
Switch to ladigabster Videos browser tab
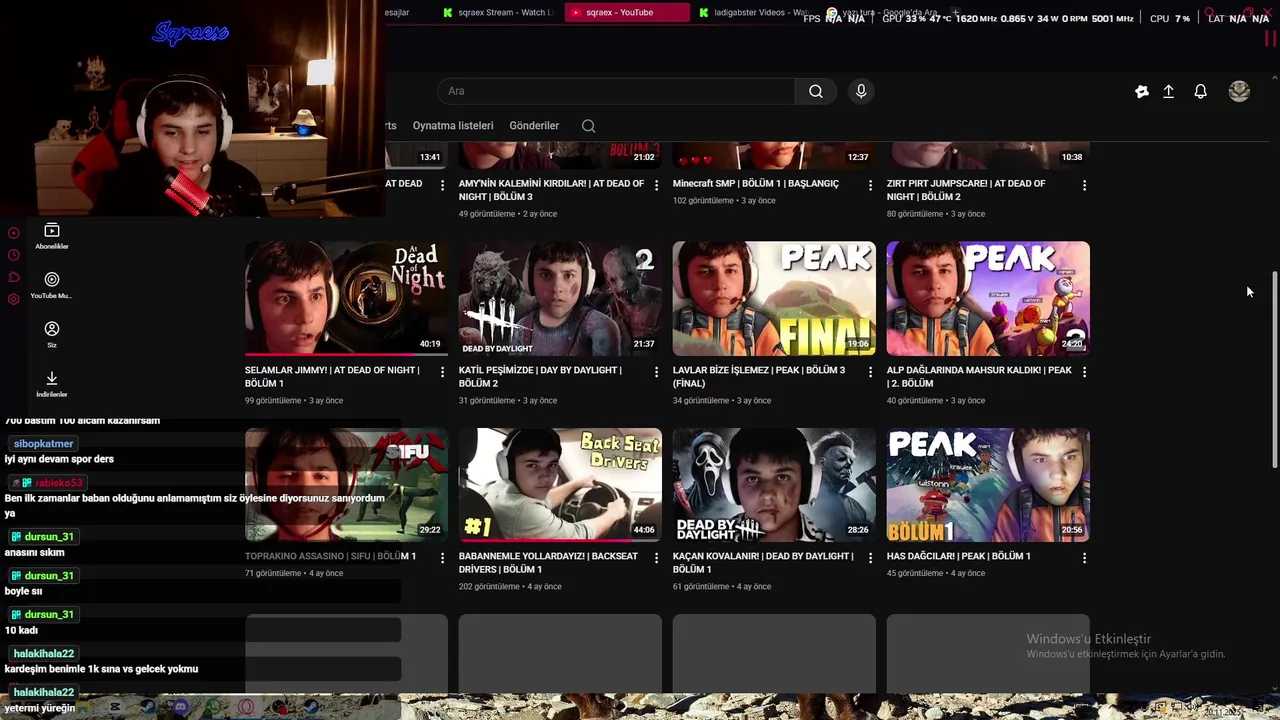pos(754,13)
